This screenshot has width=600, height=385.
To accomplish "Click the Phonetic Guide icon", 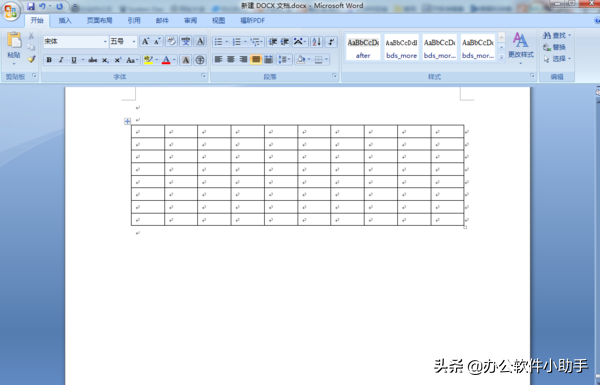I will coord(186,41).
